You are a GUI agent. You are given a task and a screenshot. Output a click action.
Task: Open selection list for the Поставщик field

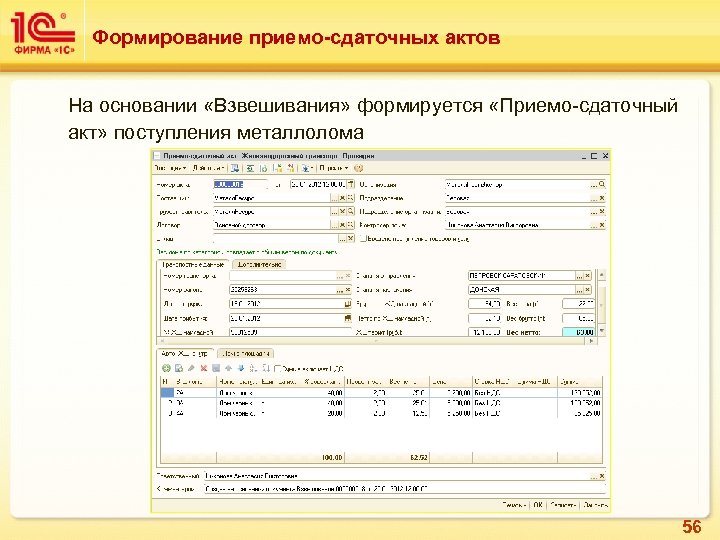tap(334, 198)
